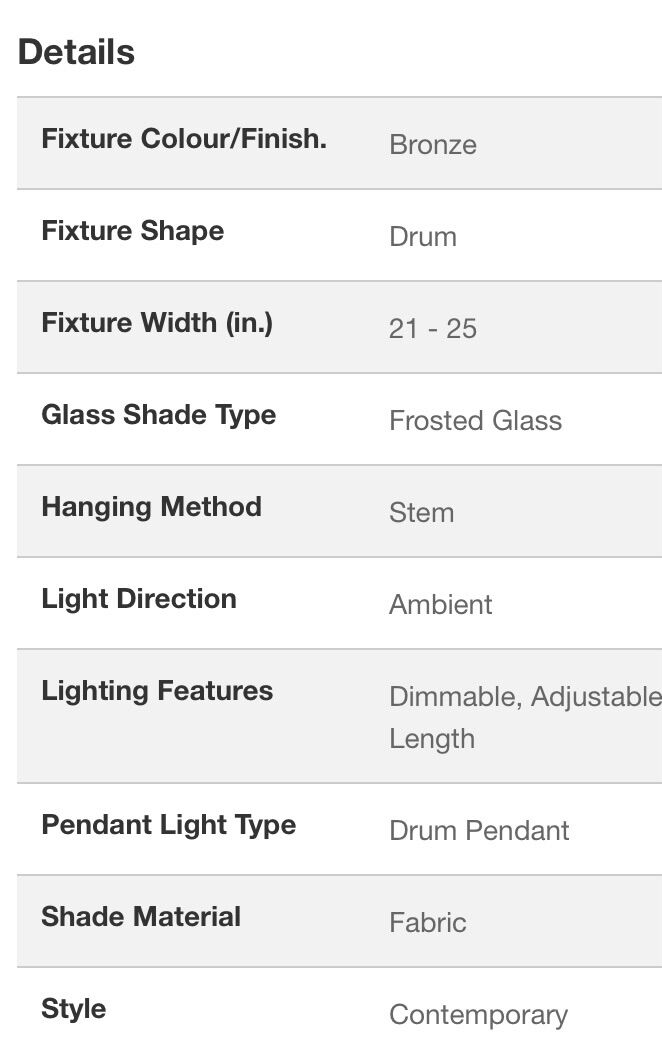This screenshot has height=1051, width=662.
Task: Select the Hanging Method label
Action: [151, 507]
